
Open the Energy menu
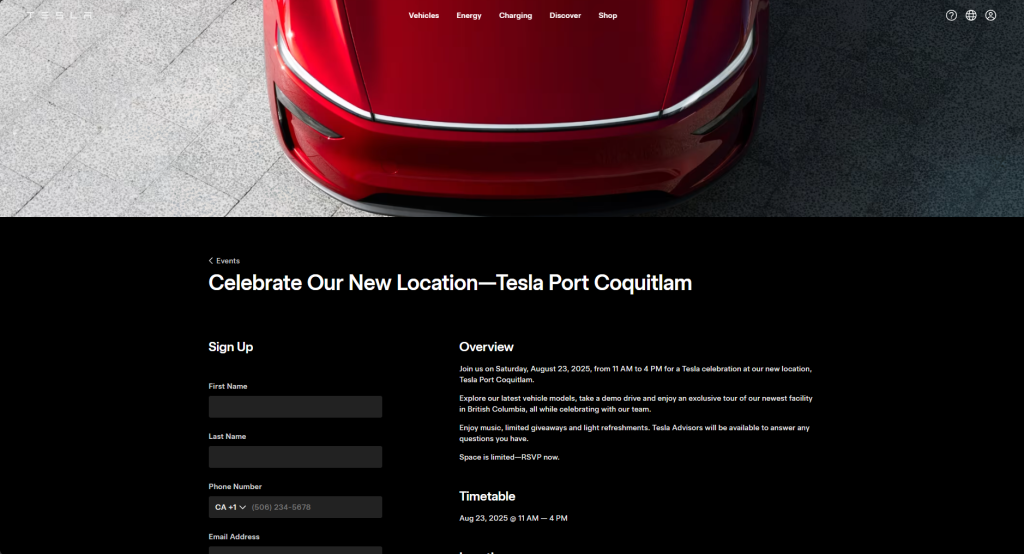click(x=469, y=16)
